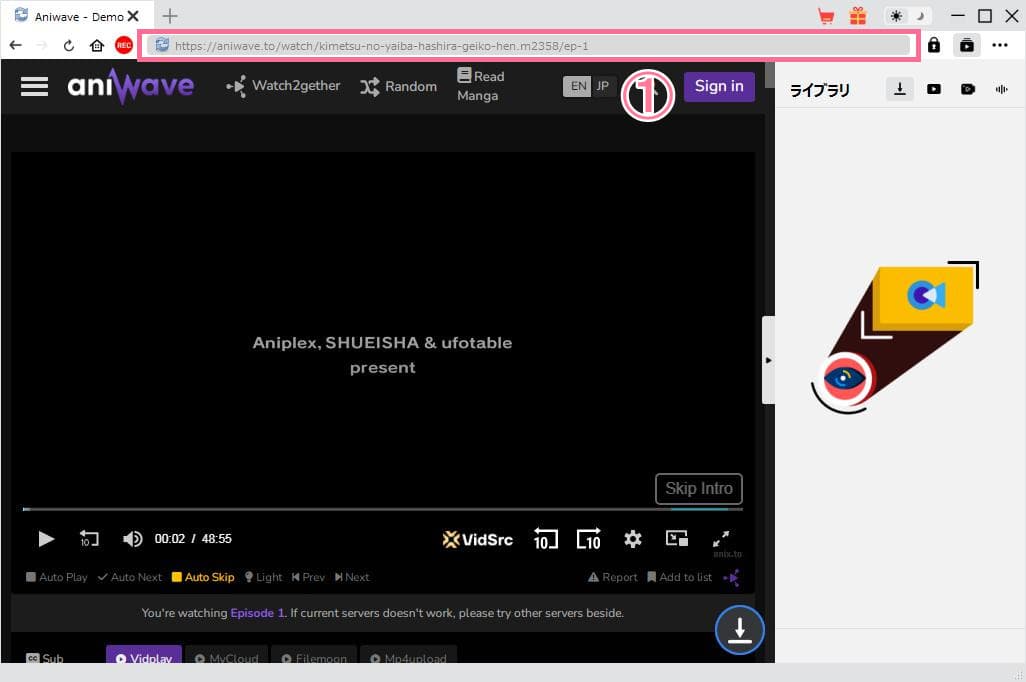Enable the Auto Play checkbox

pyautogui.click(x=32, y=577)
